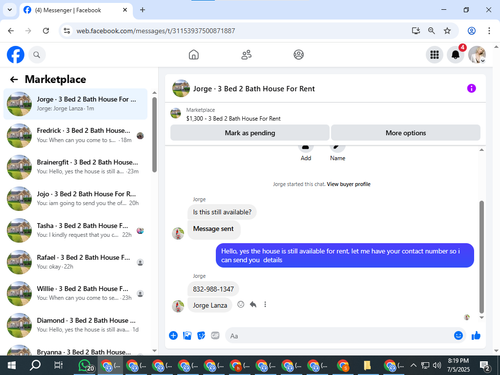
Task: Open the tab search dropdown arrow
Action: (10, 10)
